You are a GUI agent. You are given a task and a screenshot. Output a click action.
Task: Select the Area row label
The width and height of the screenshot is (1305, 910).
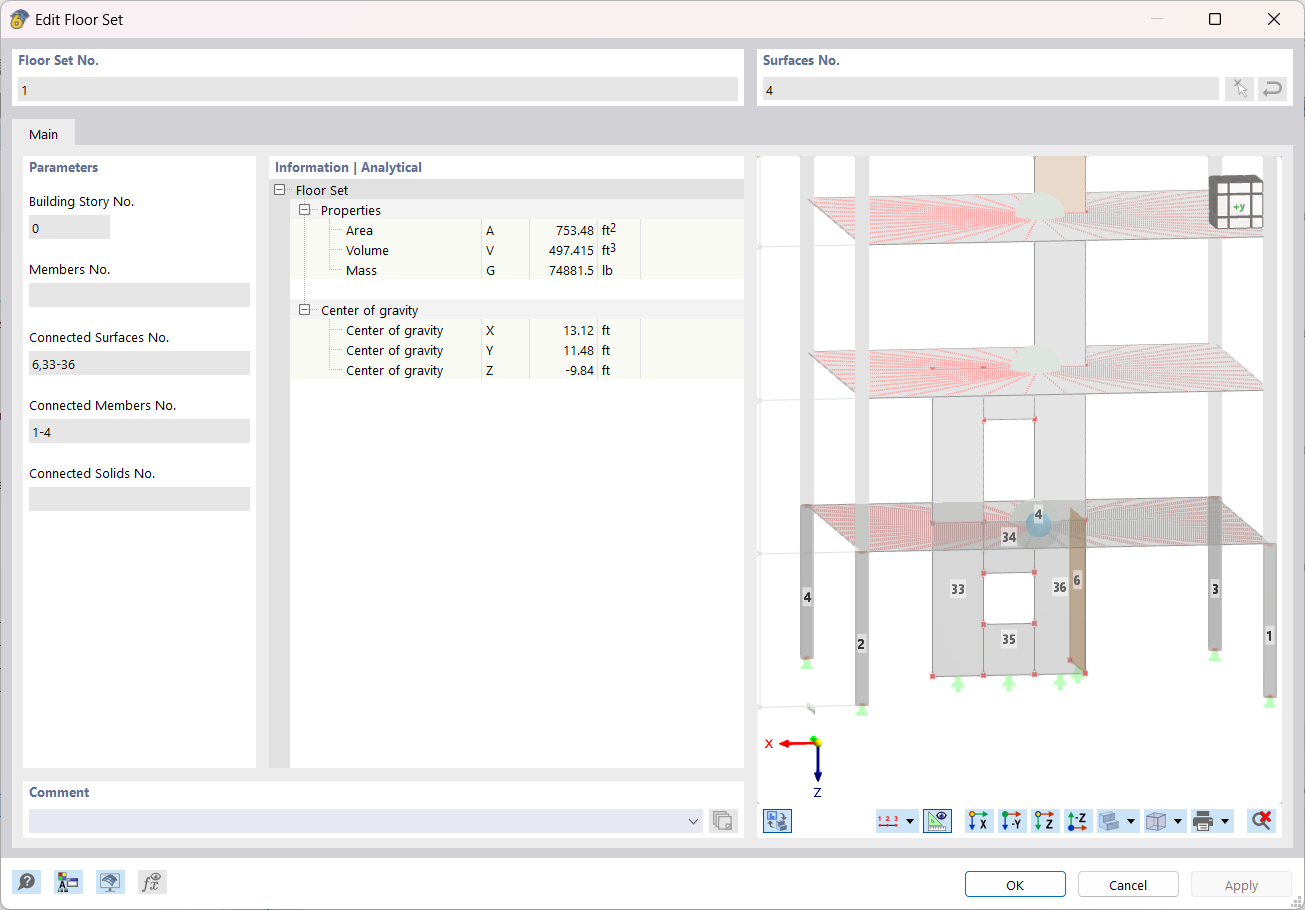pos(359,231)
